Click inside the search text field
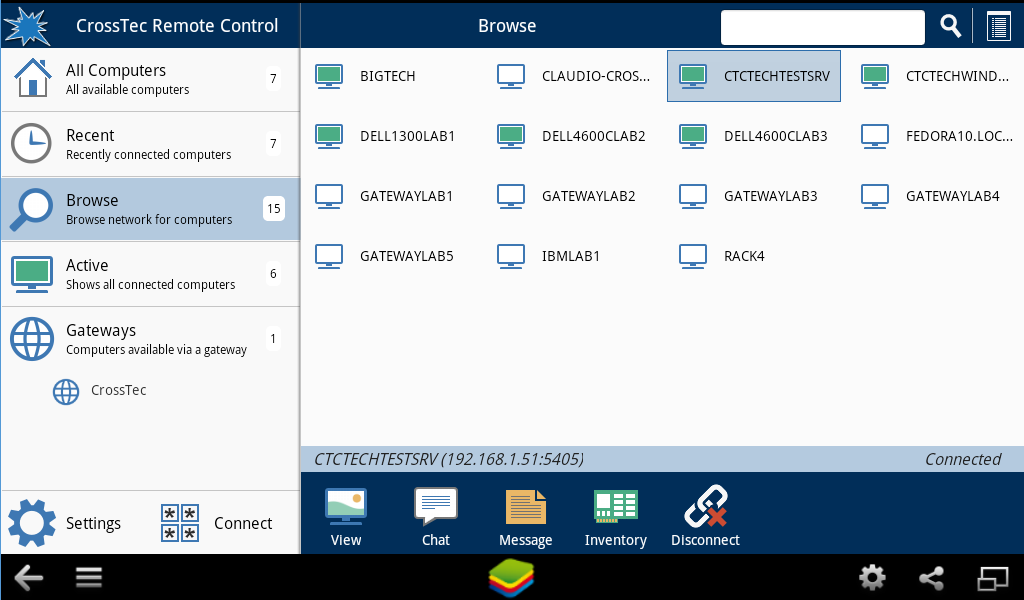Image resolution: width=1024 pixels, height=600 pixels. coord(822,27)
